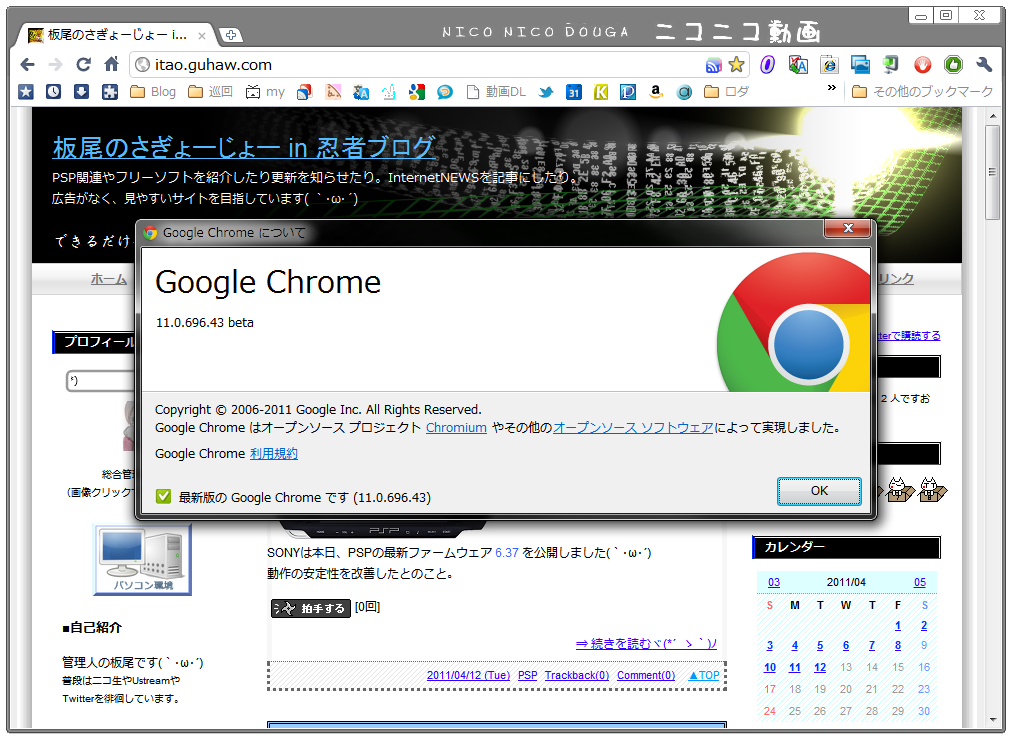1014x742 pixels.
Task: Open the リンク navigation menu item
Action: 895,279
